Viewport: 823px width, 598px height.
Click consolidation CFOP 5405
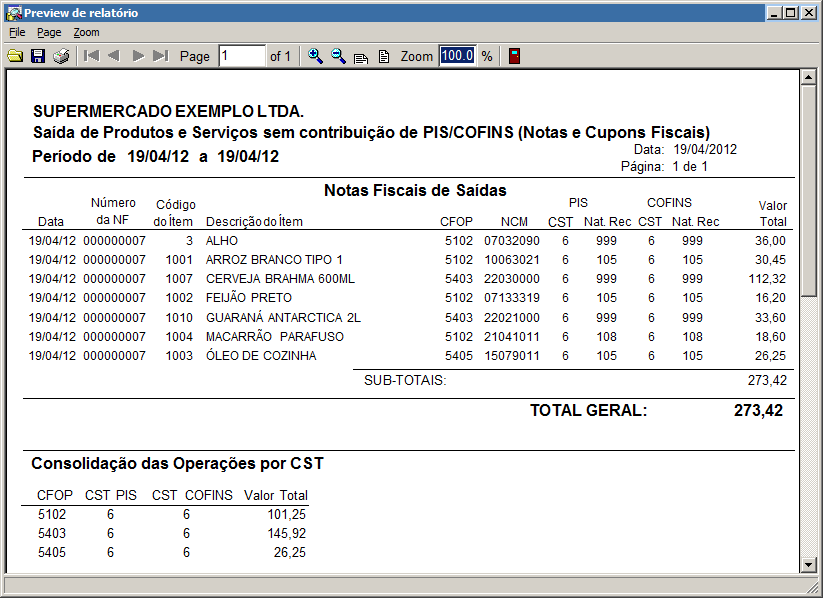coord(52,552)
